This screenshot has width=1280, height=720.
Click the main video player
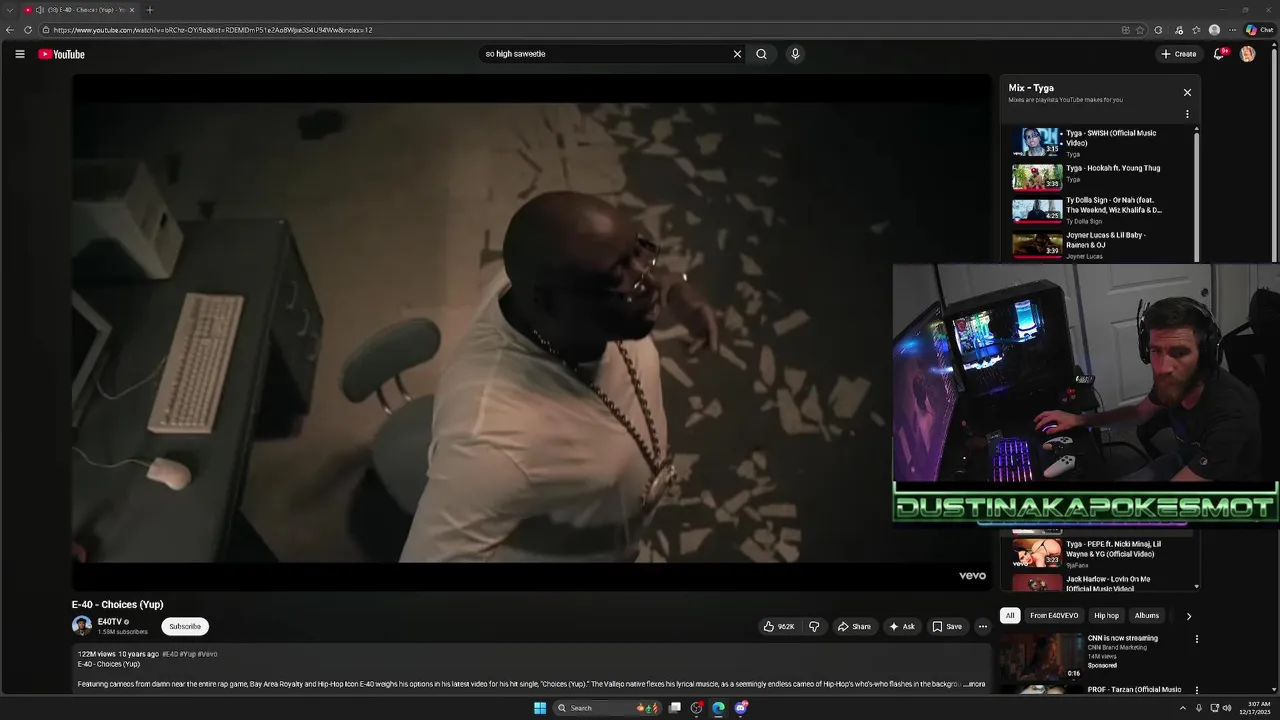tap(531, 332)
